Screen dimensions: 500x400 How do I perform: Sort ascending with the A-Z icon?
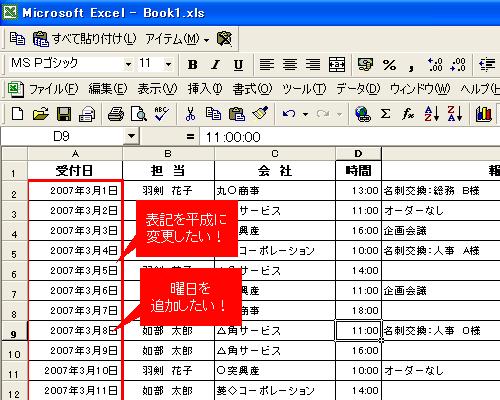431,114
